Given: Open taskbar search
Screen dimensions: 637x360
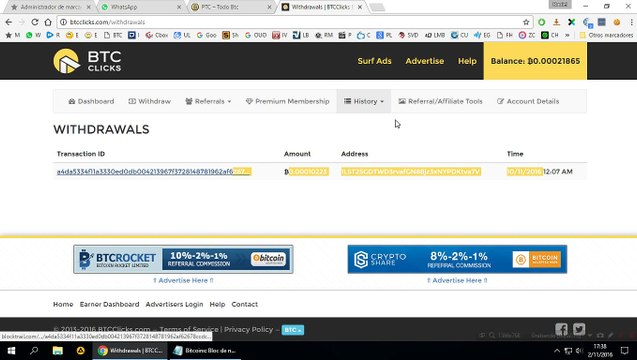Looking at the screenshot, I should [x=34, y=350].
